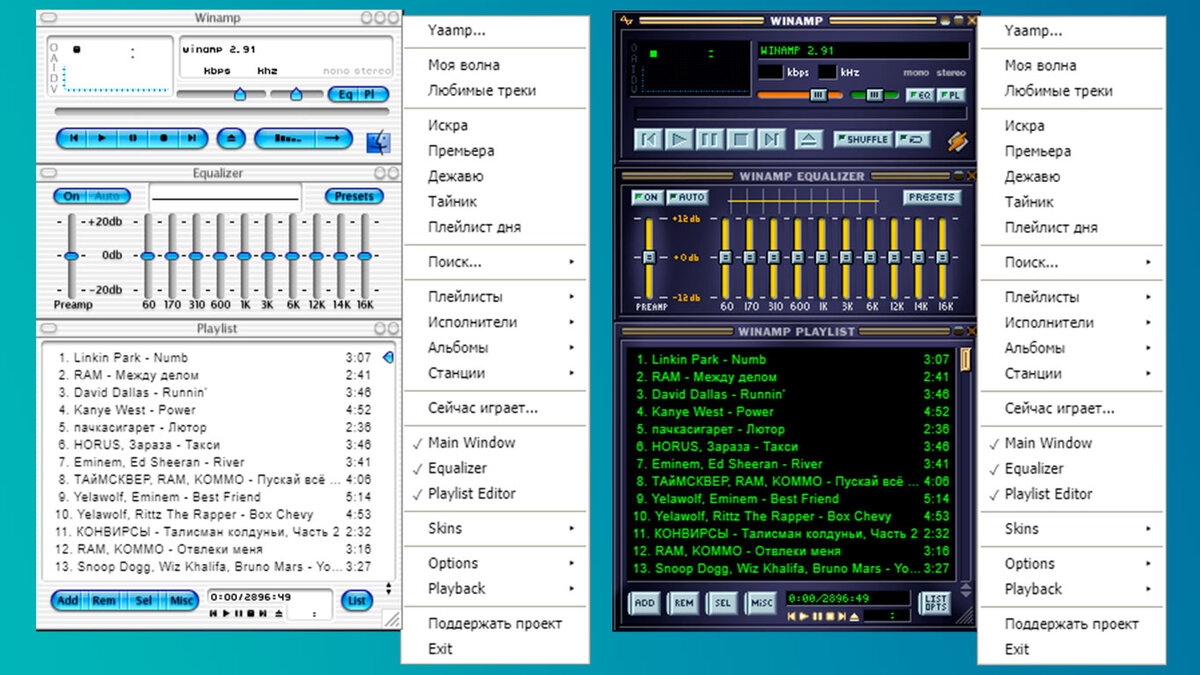Viewport: 1200px width, 675px height.
Task: Click Pause in the light Aqua-skin player
Action: click(x=132, y=138)
